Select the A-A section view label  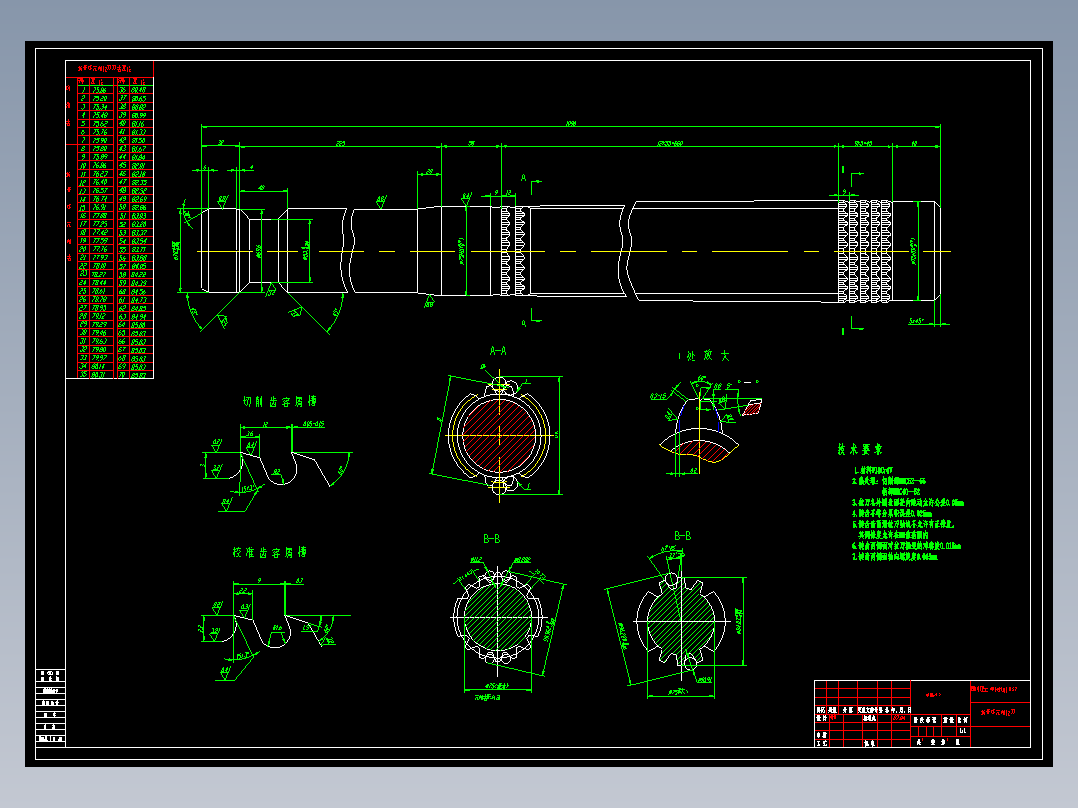pos(498,351)
